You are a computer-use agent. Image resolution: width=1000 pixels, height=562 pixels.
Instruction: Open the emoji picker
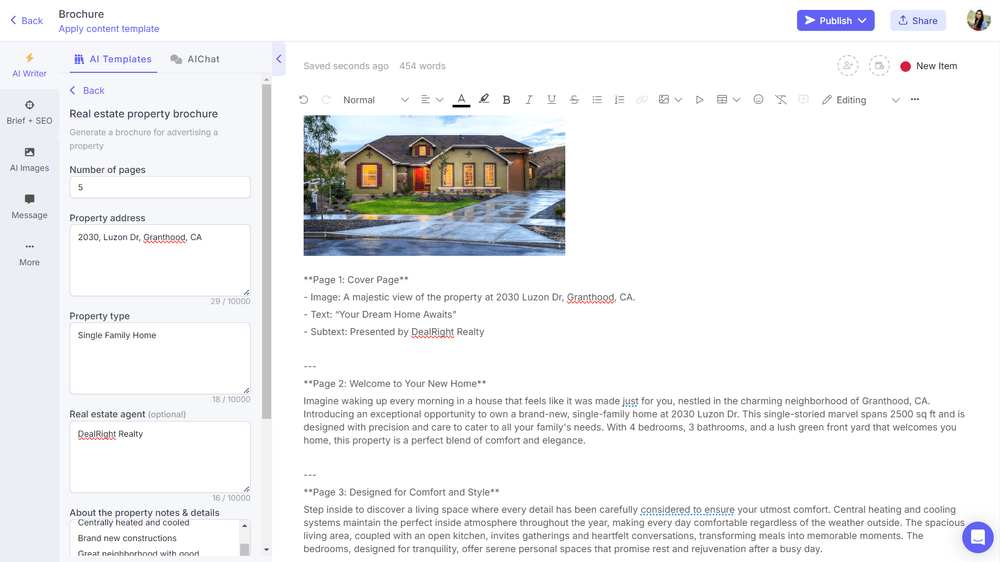[x=758, y=100]
